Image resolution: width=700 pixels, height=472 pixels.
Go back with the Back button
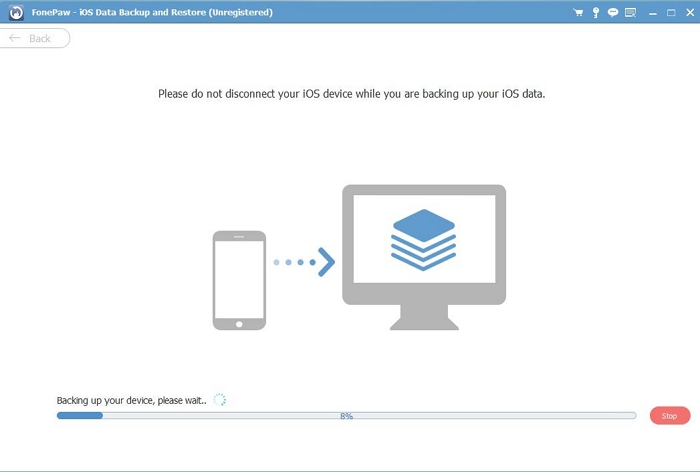34,38
